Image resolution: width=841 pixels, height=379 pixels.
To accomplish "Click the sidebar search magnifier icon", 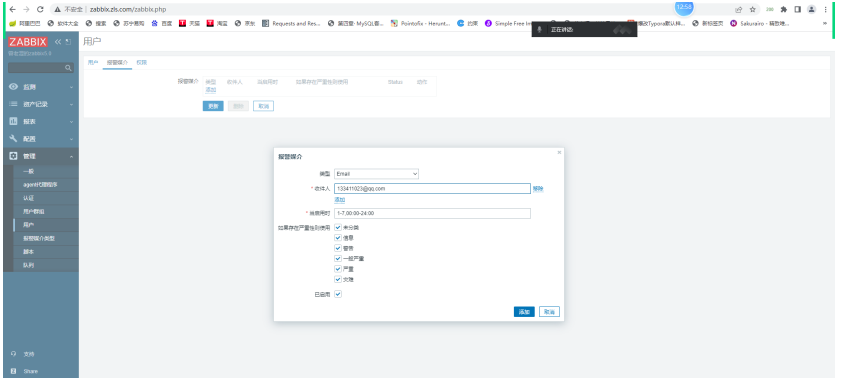I will [x=68, y=68].
